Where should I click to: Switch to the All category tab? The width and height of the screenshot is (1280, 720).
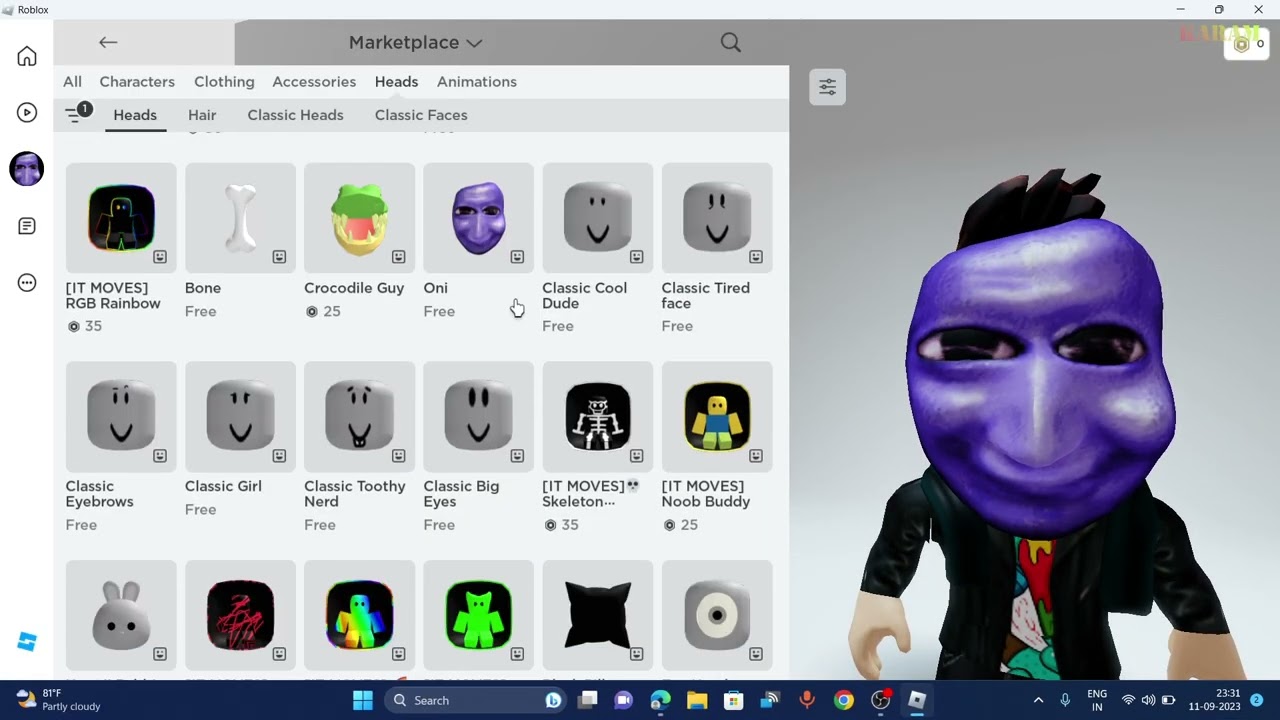(72, 82)
